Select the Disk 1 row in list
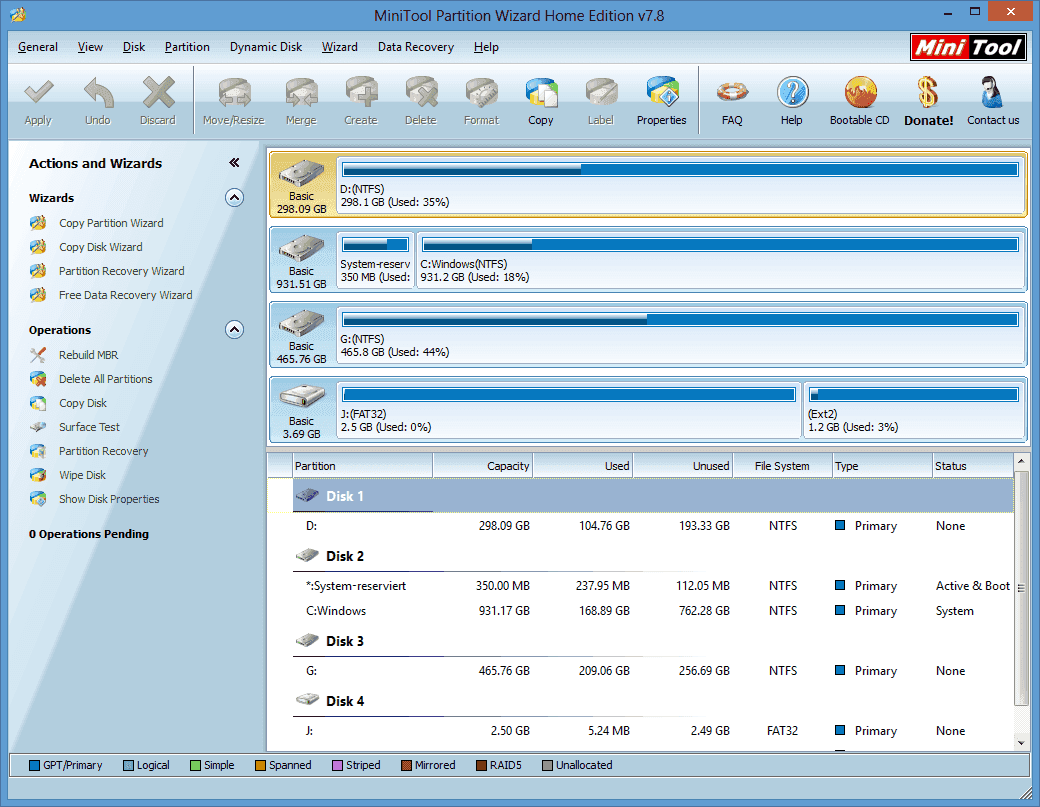This screenshot has height=807, width=1040. 653,496
